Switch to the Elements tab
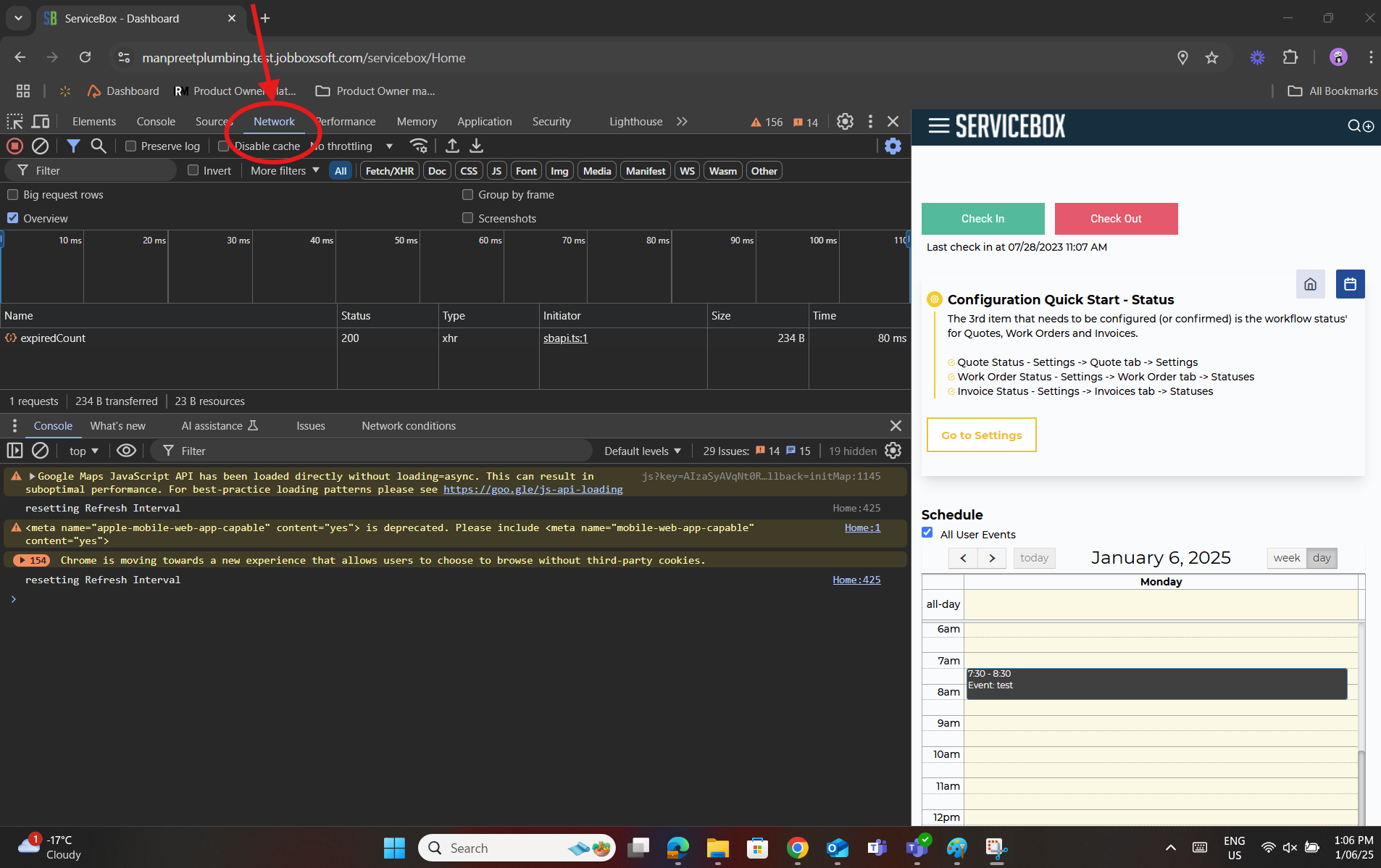 point(94,122)
